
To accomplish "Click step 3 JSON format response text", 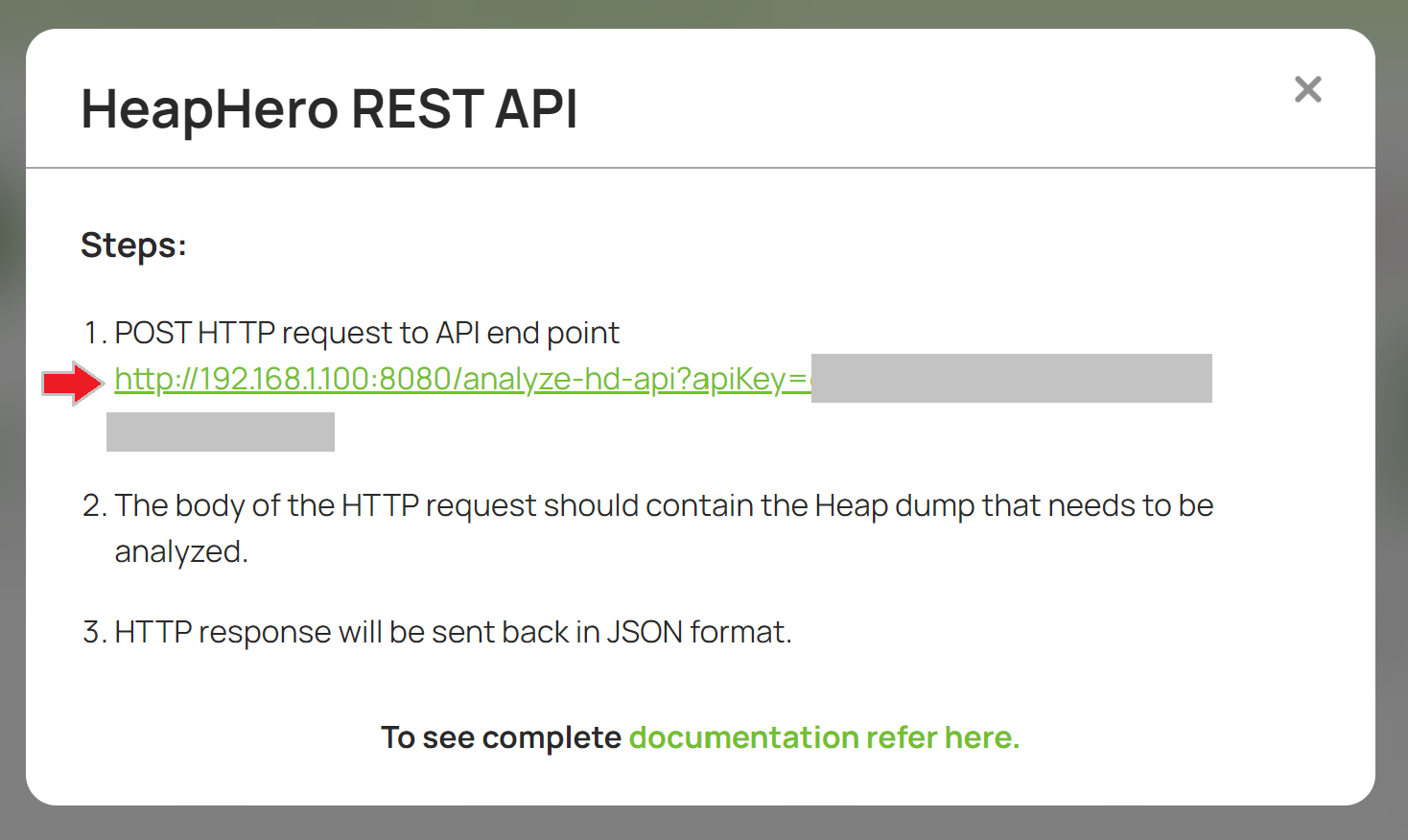I will point(453,632).
